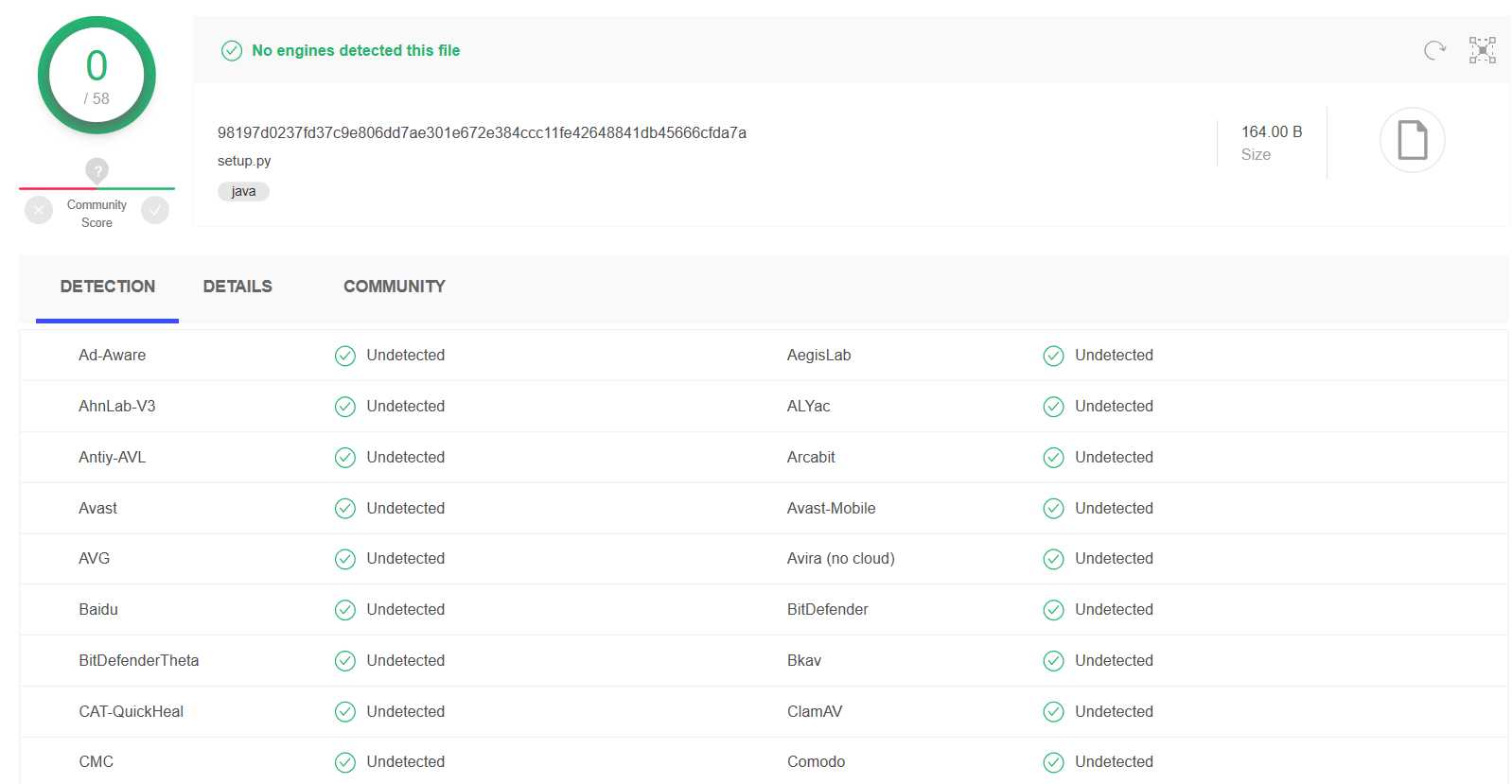Open the similar files graph icon
The image size is (1512, 784).
[1482, 50]
